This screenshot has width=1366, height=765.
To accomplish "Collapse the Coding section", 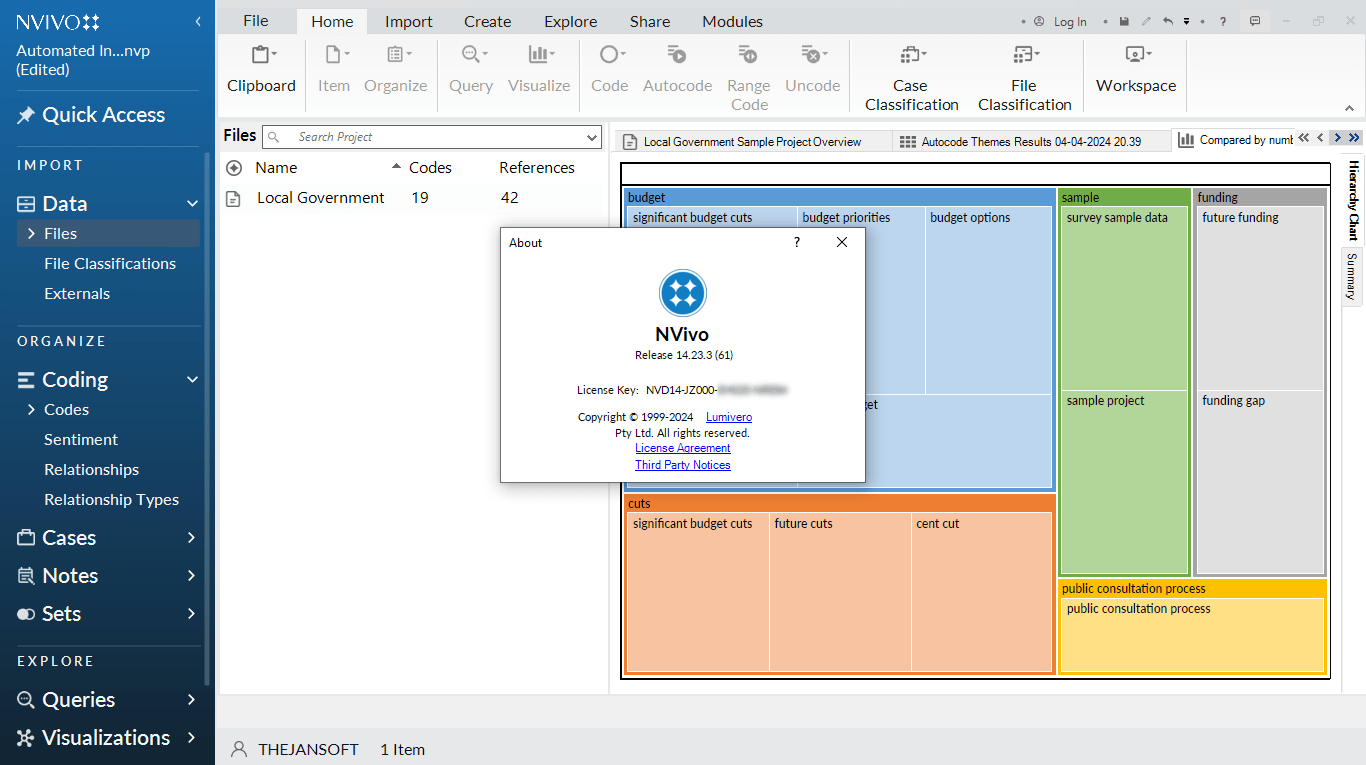I will point(192,380).
